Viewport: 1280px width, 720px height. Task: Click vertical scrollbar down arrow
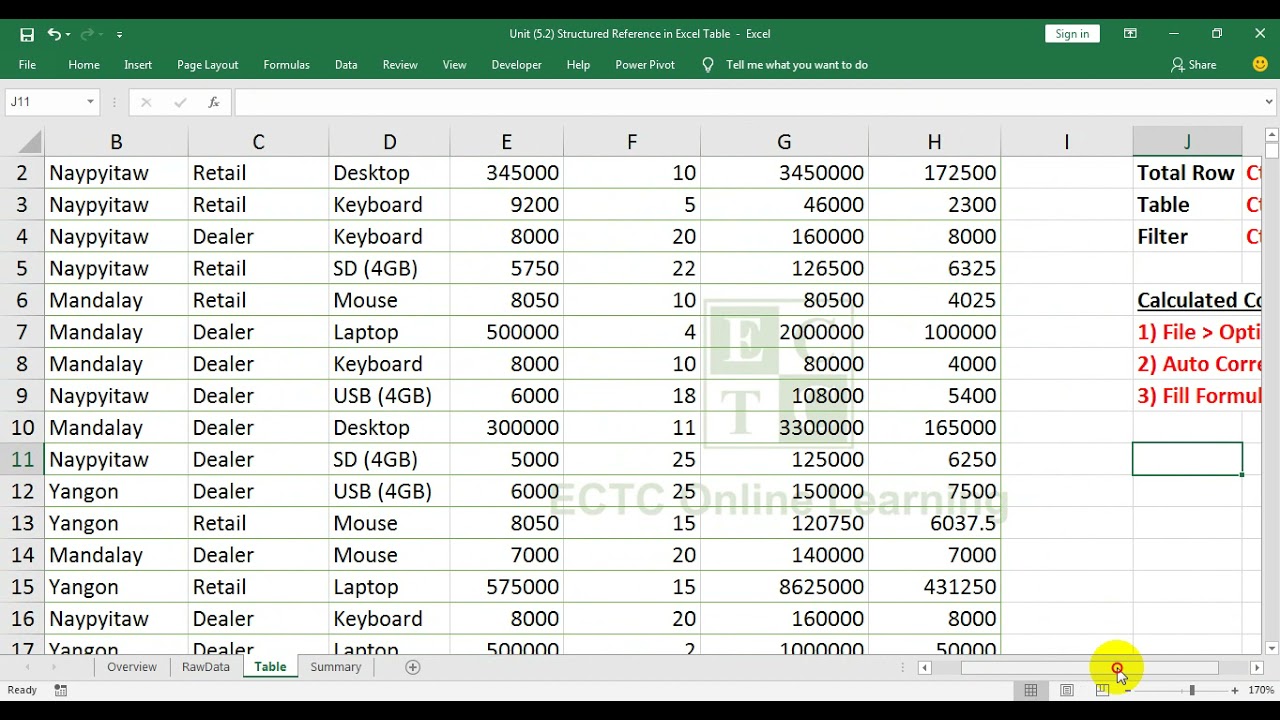point(1272,649)
